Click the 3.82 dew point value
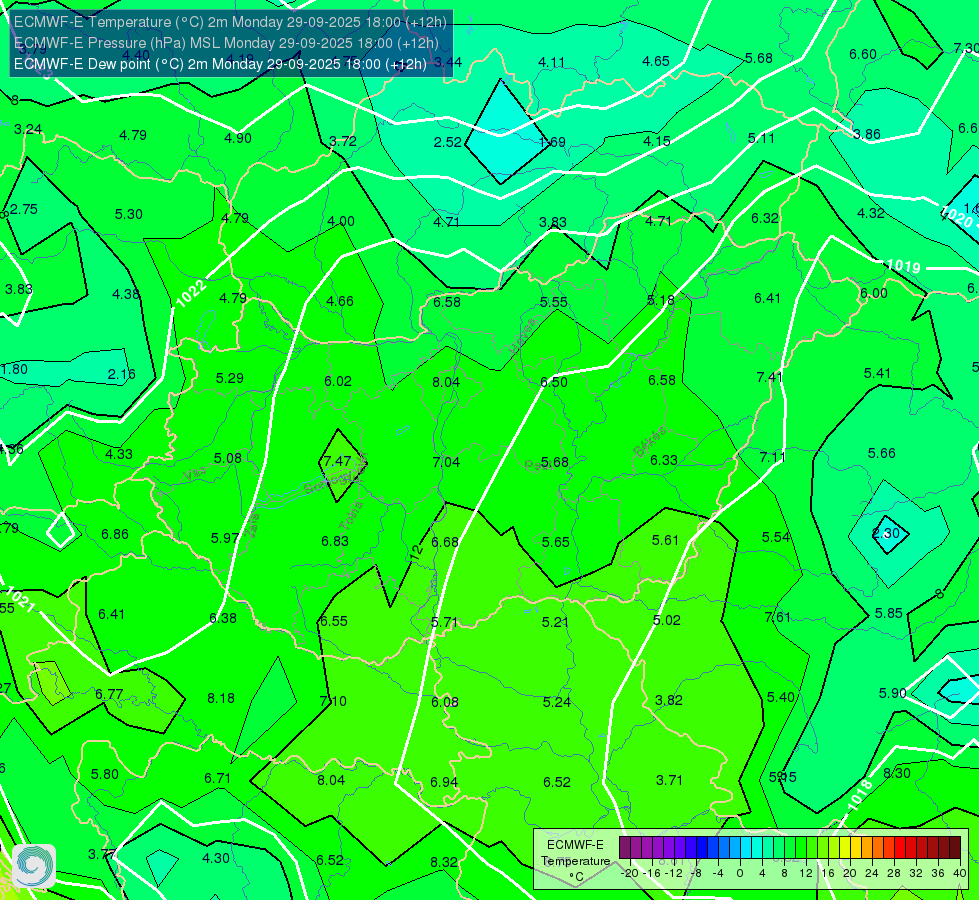The height and width of the screenshot is (900, 979). click(x=669, y=700)
